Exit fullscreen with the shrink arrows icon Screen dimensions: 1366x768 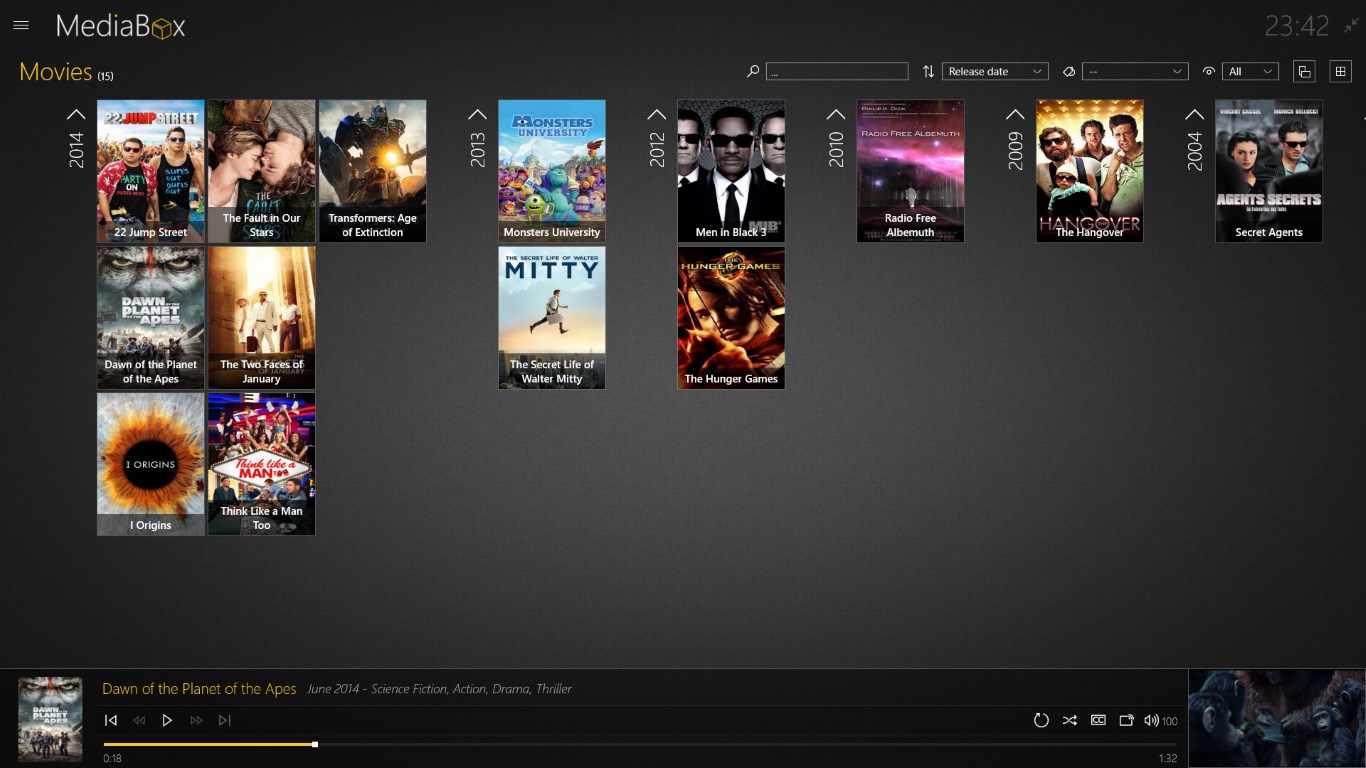1351,26
